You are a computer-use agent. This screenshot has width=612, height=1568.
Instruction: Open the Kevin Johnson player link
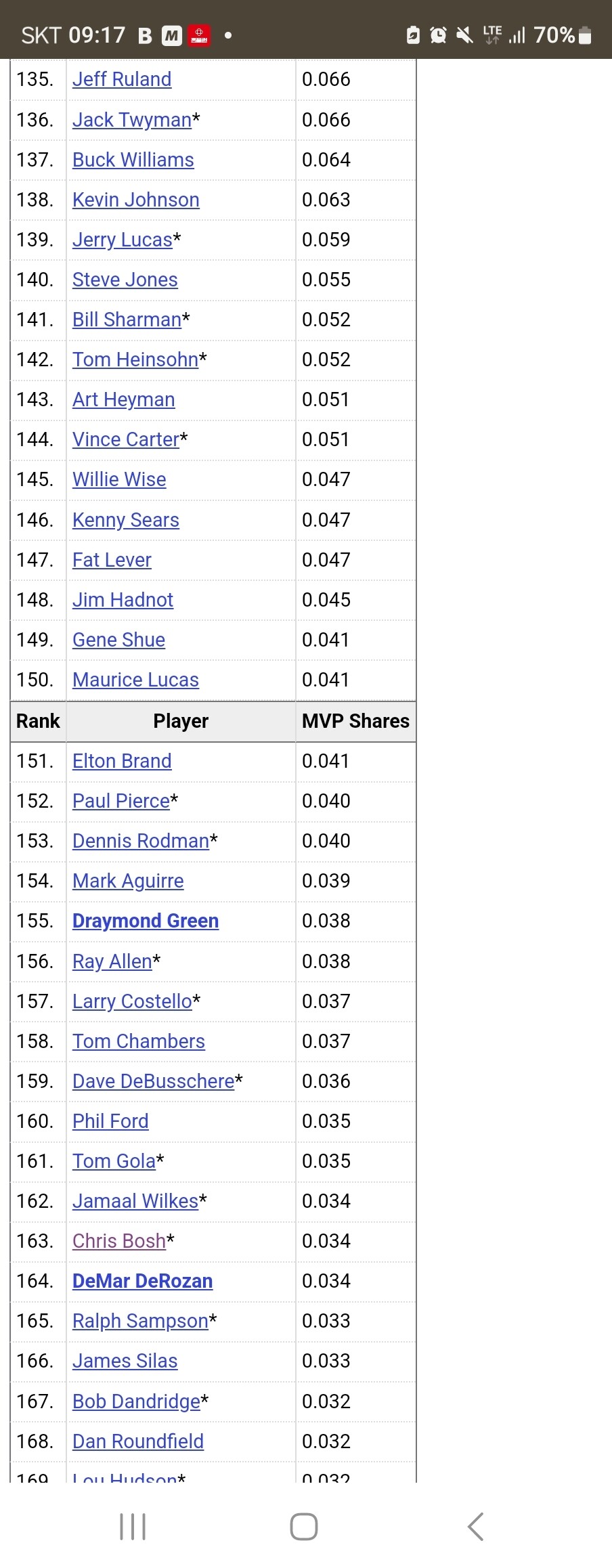pyautogui.click(x=136, y=200)
